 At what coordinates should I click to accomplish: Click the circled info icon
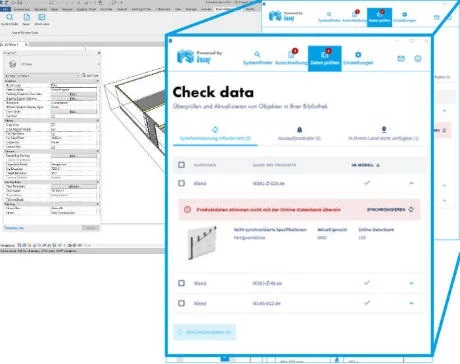tap(418, 59)
